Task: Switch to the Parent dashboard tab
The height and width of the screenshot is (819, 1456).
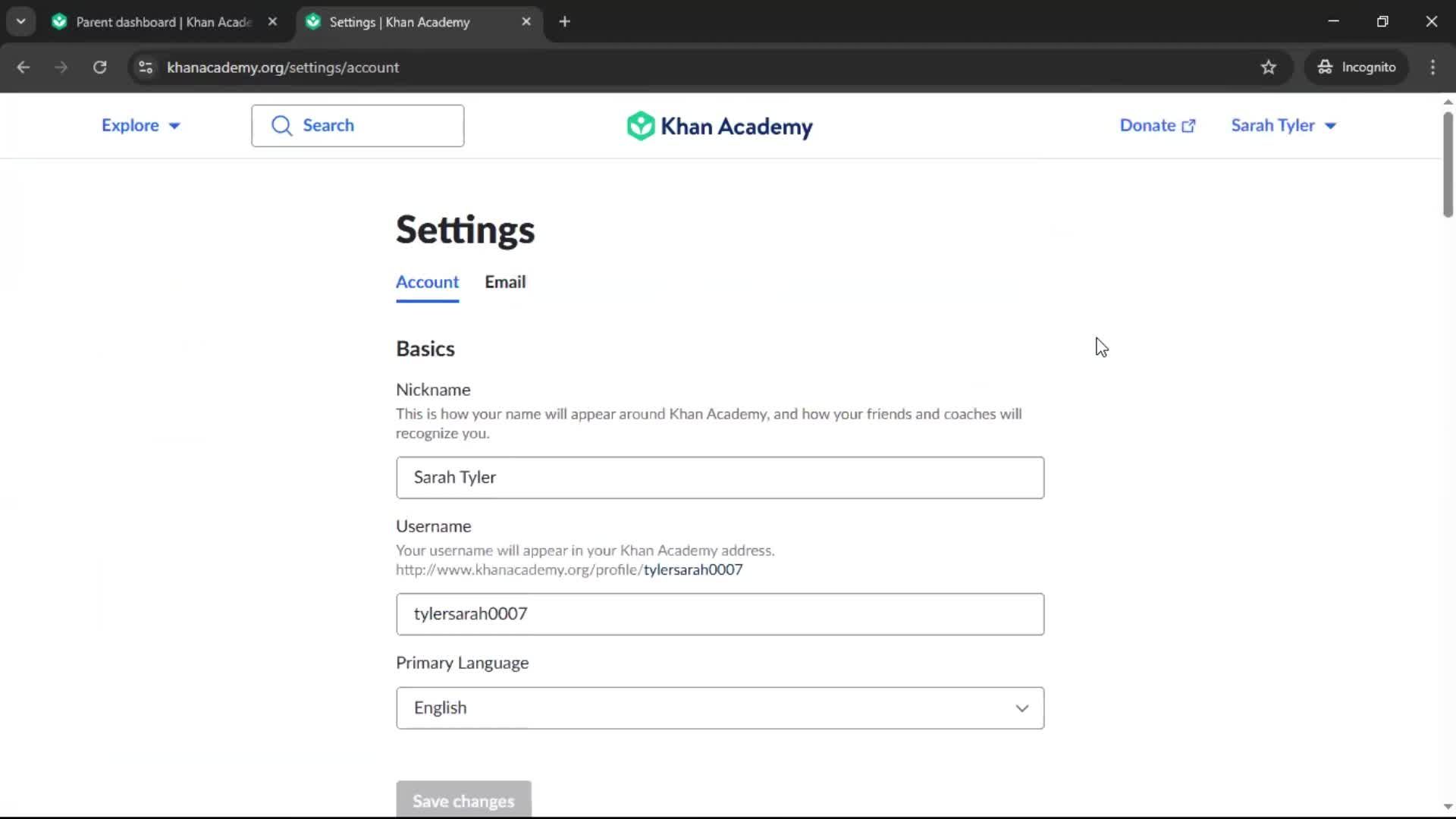Action: click(164, 22)
